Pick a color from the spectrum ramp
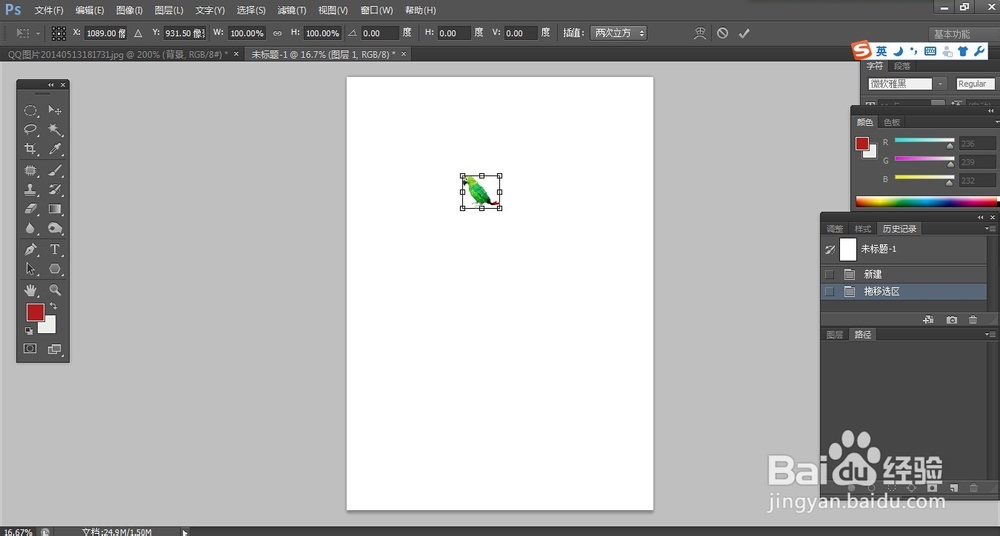Screen dimensions: 1000x536 coord(927,202)
